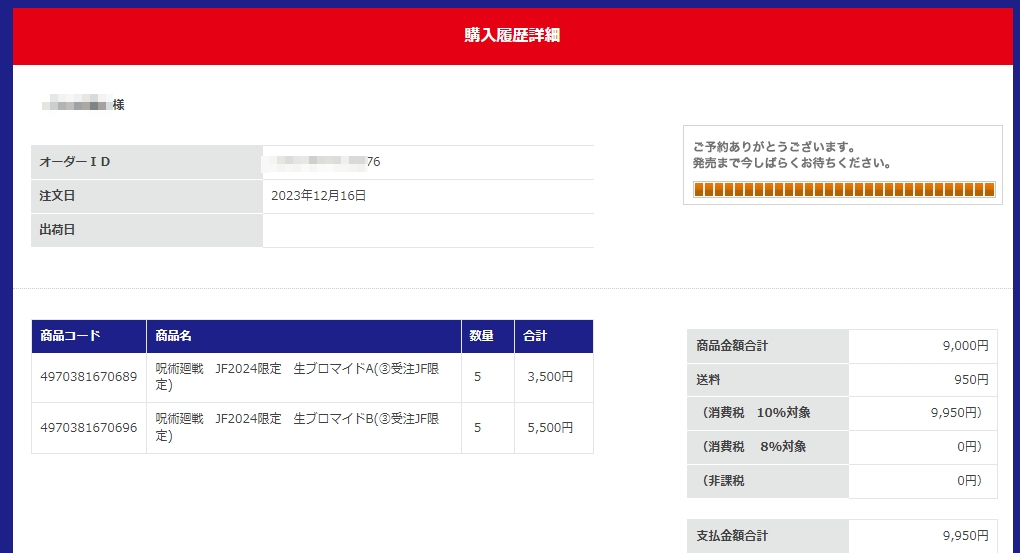Click the 送料 label
Viewport: 1020px width, 553px height.
[x=708, y=380]
